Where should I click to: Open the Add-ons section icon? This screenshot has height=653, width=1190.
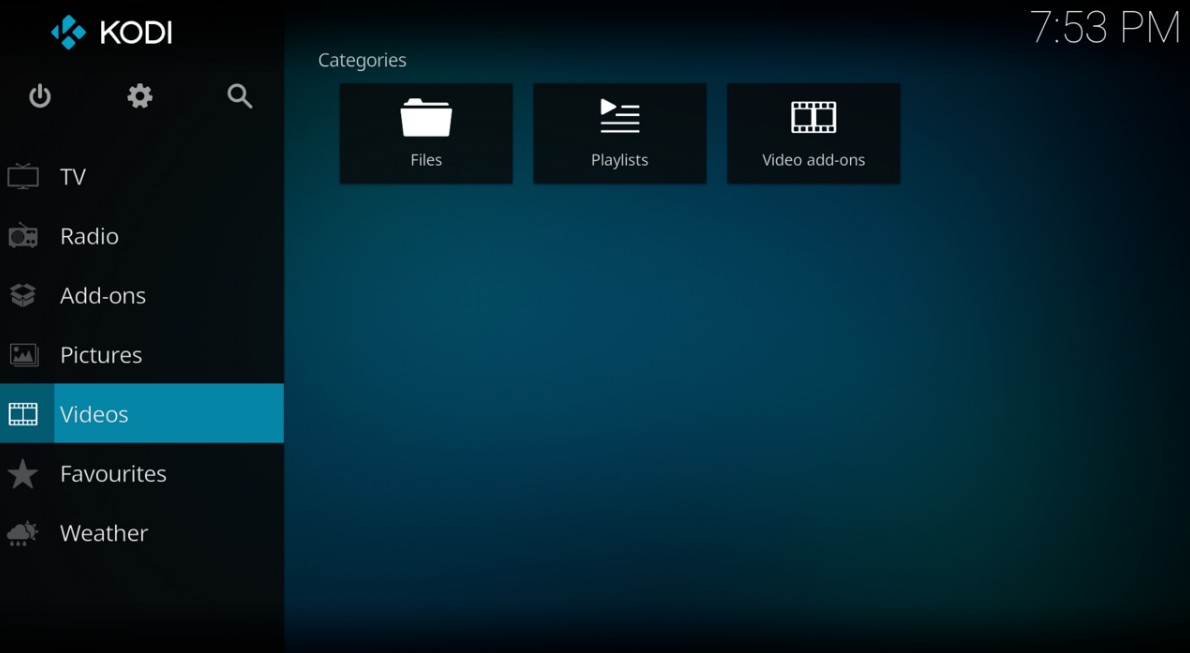point(24,295)
